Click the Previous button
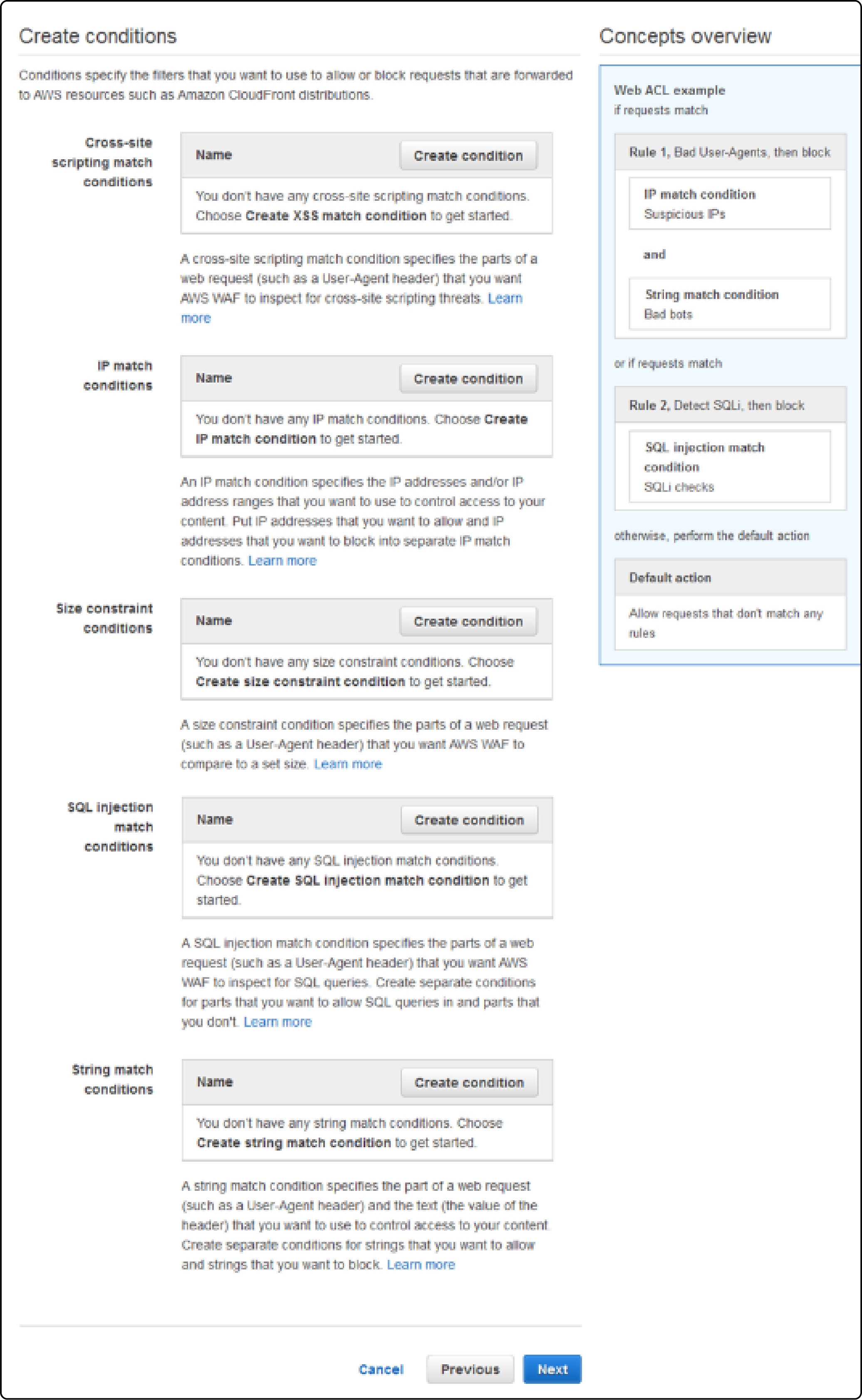The height and width of the screenshot is (1400, 862). (x=471, y=1370)
